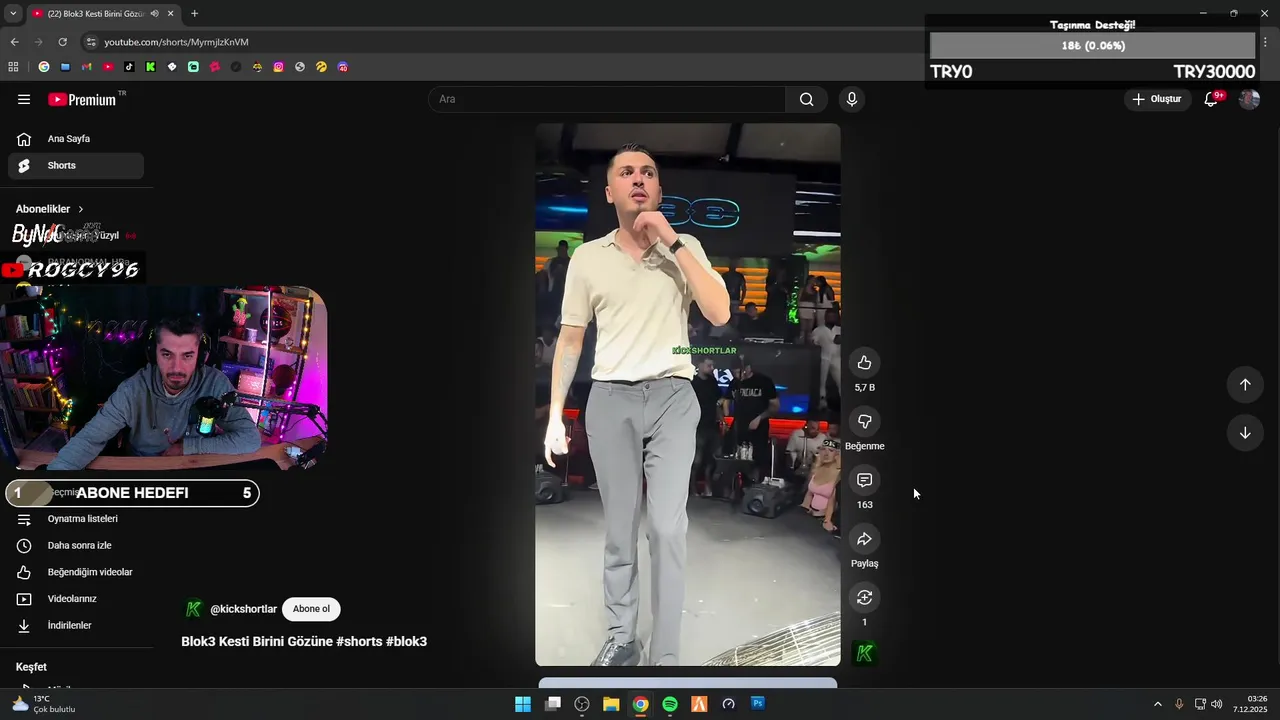
Task: Show hidden system tray icons
Action: click(x=1158, y=704)
